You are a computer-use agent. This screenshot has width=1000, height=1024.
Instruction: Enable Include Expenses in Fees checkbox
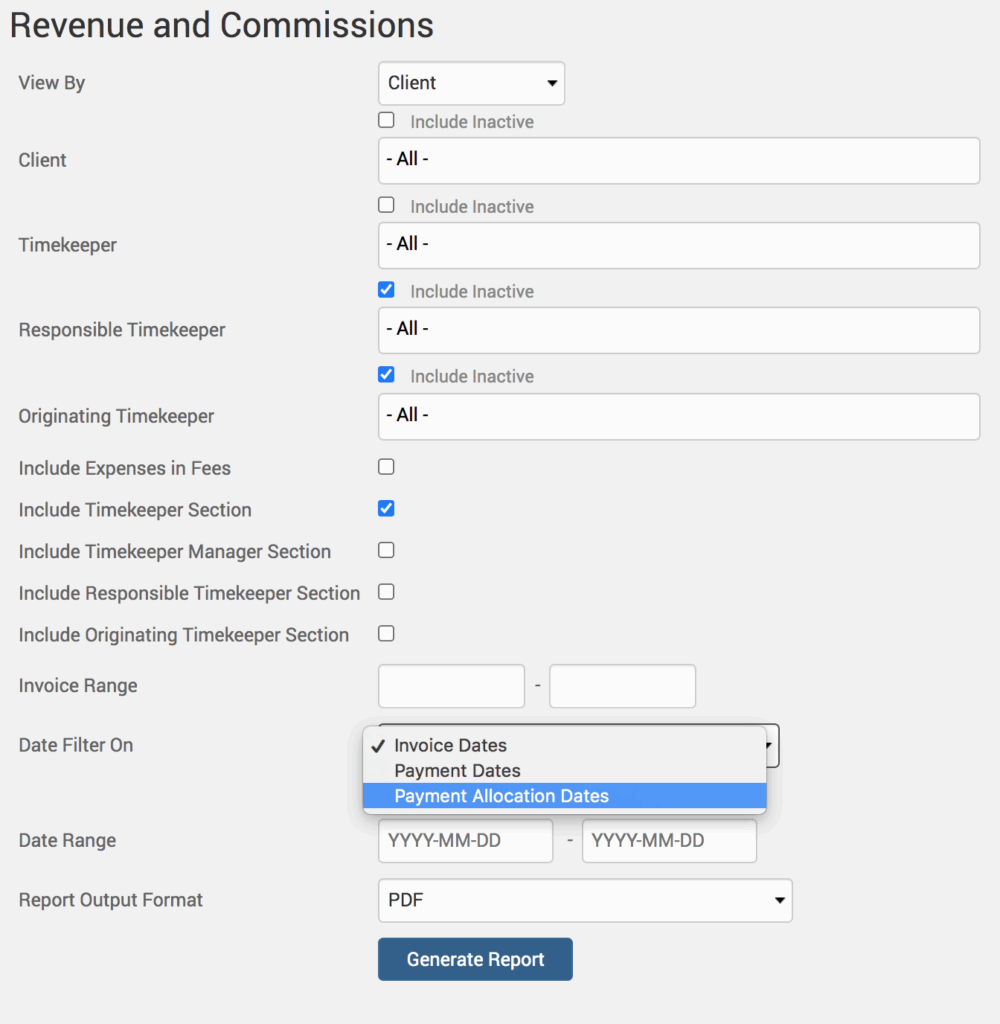point(386,467)
